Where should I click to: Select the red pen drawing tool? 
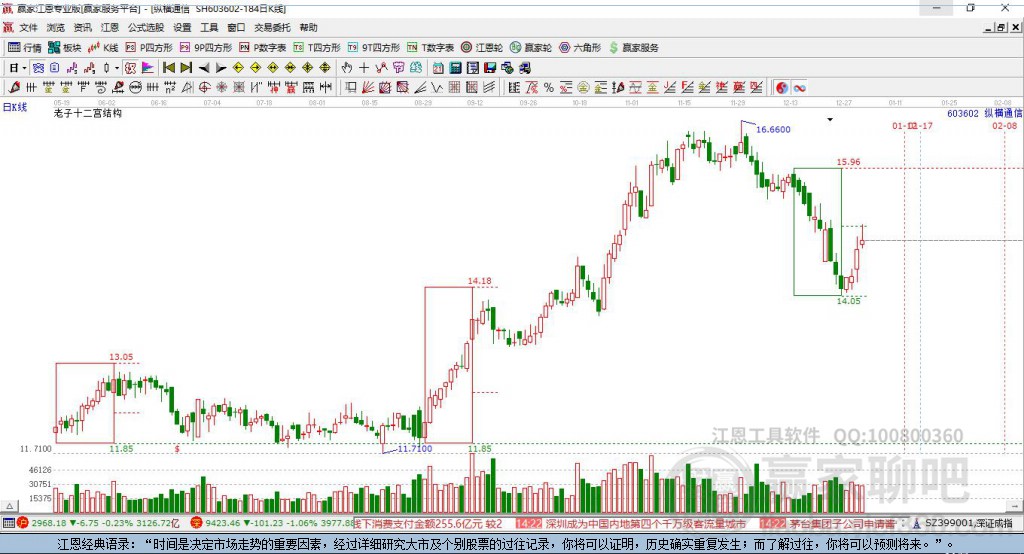pyautogui.click(x=14, y=88)
